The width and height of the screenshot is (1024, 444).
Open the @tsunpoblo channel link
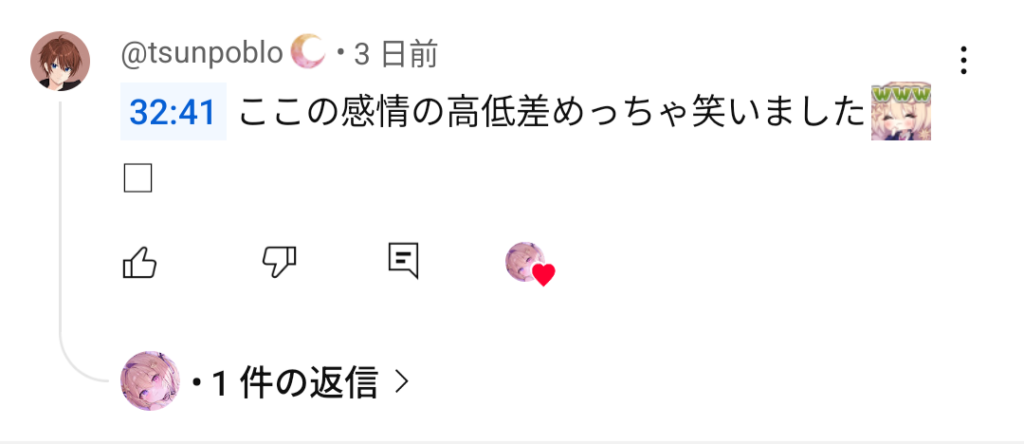click(x=202, y=54)
